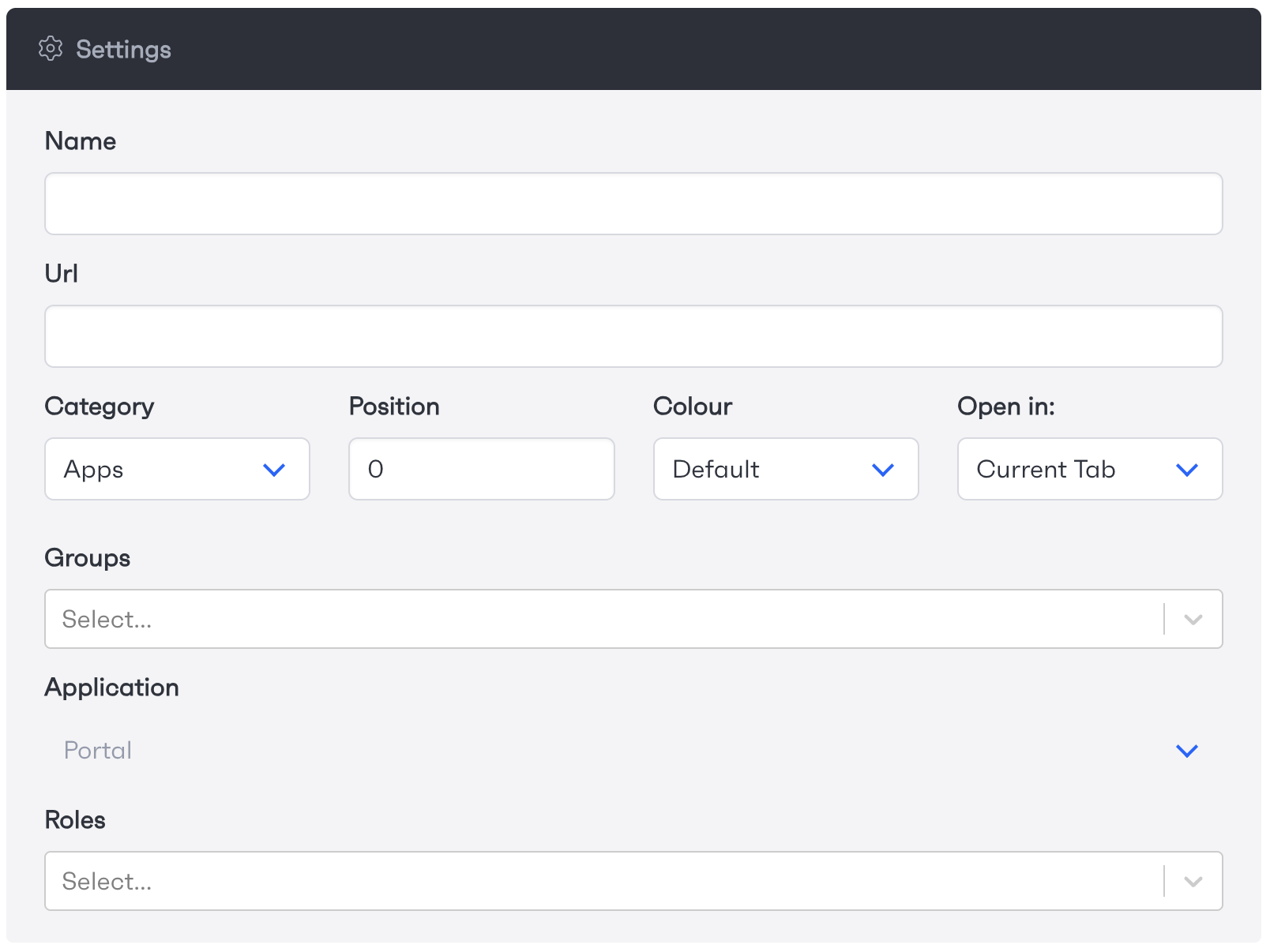Open the Open in dropdown showing Current Tab
This screenshot has width=1270, height=952.
tap(1090, 469)
